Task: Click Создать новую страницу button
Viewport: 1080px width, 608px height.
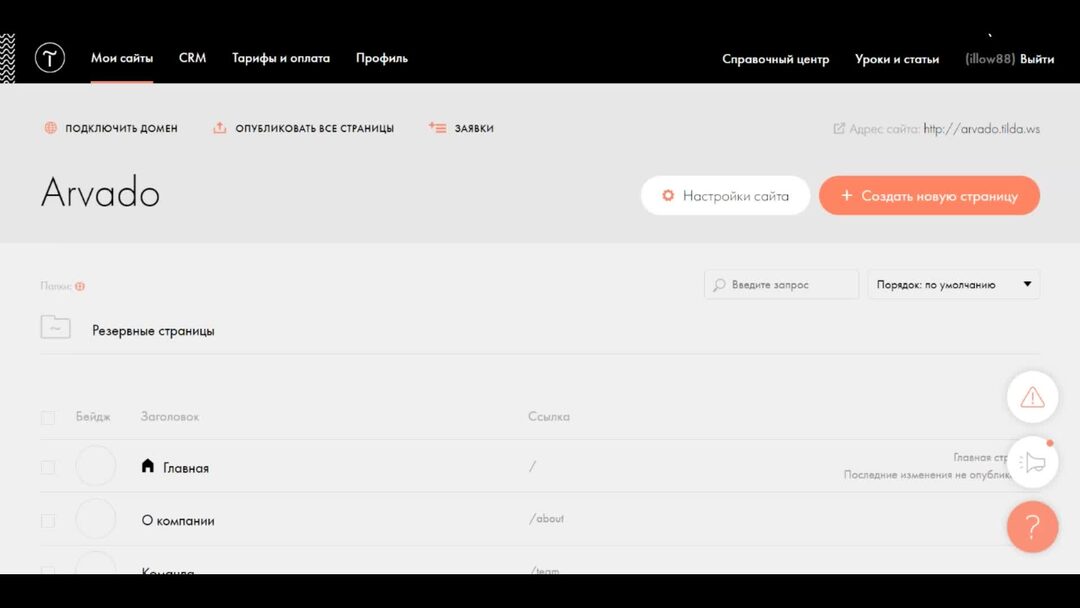Action: (929, 196)
